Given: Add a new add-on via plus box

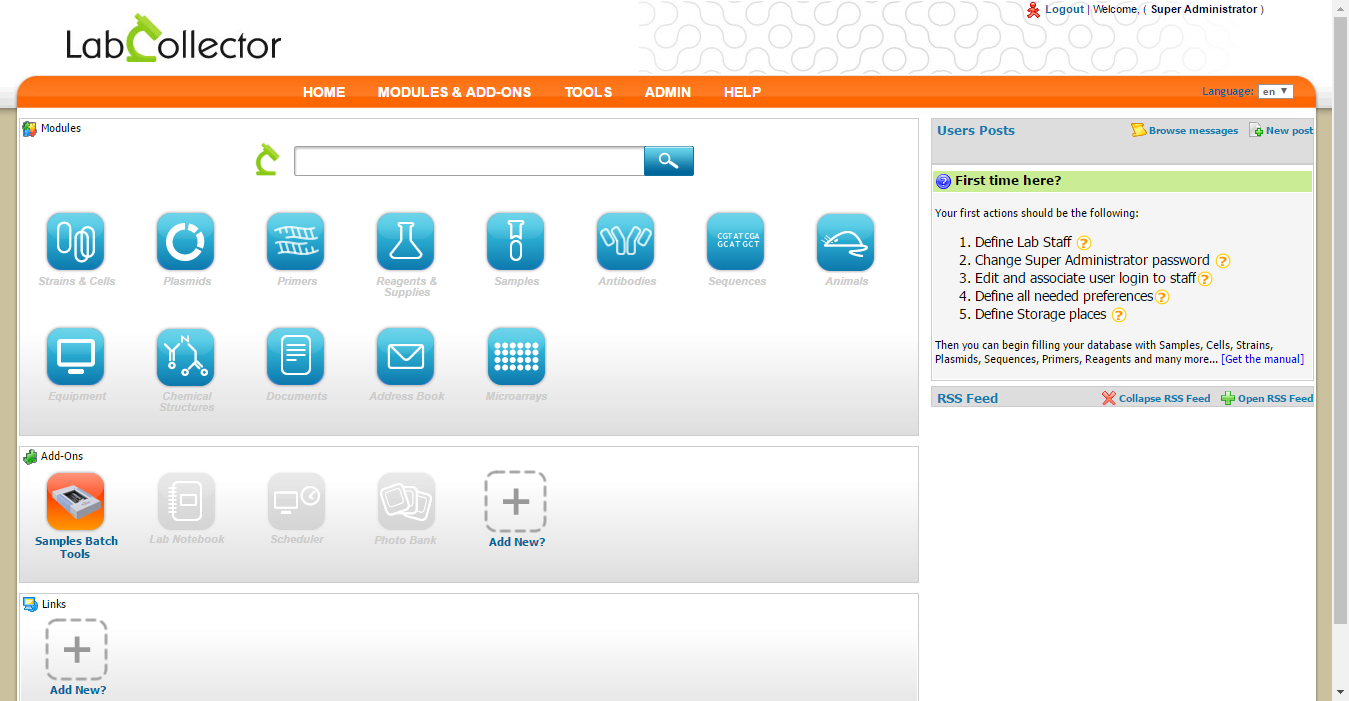Looking at the screenshot, I should pos(515,501).
